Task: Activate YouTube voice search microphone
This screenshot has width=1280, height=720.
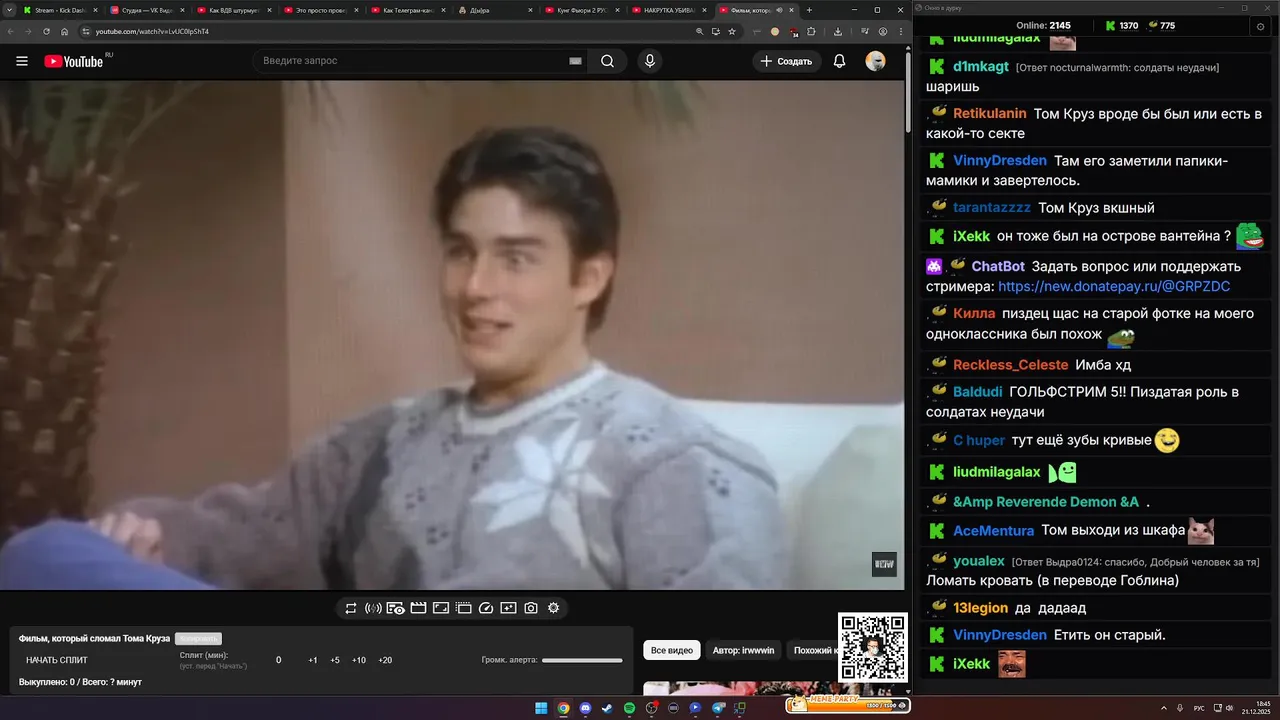Action: 650,61
